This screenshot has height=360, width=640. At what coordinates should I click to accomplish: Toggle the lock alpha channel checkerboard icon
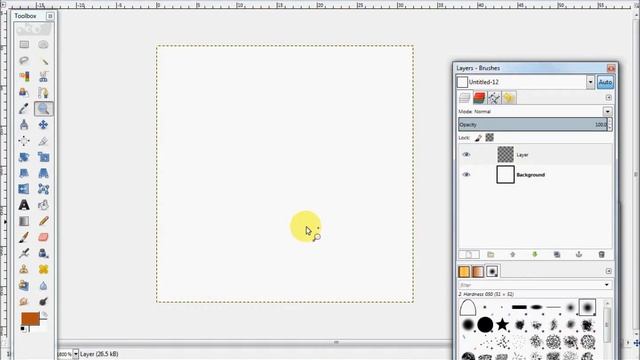pos(489,138)
